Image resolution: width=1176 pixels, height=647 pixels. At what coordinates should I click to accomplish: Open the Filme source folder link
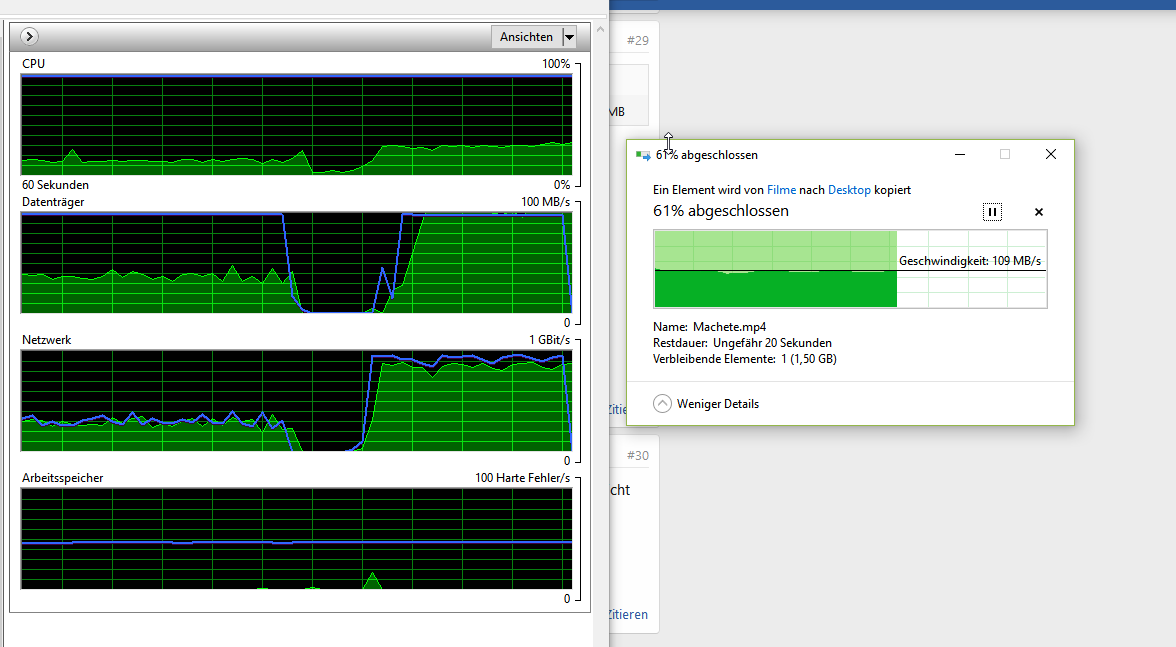pos(783,189)
